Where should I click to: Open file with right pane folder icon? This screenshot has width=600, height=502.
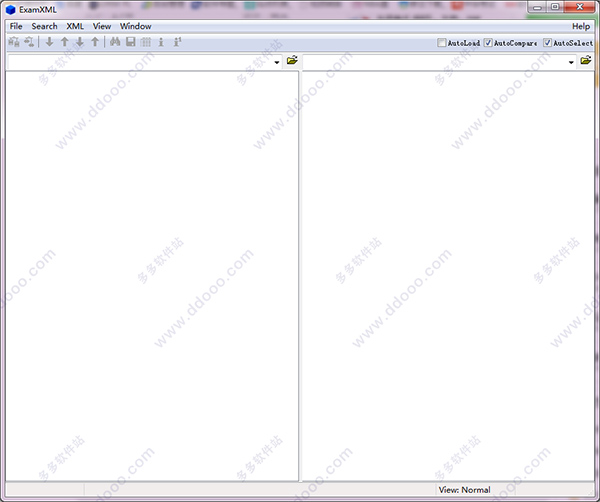click(x=585, y=60)
